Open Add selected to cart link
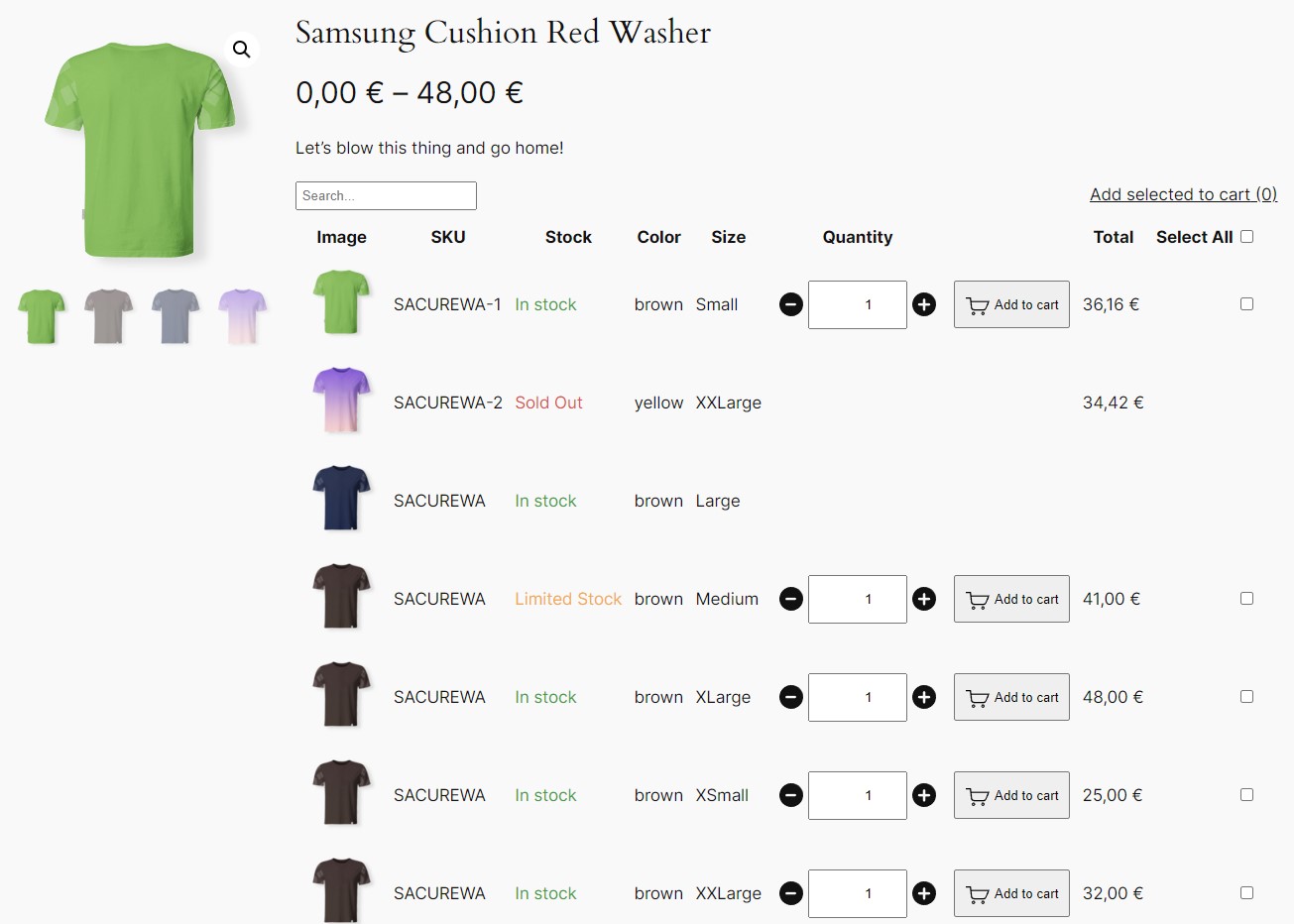Screen dimensions: 1294x924 click(1183, 194)
